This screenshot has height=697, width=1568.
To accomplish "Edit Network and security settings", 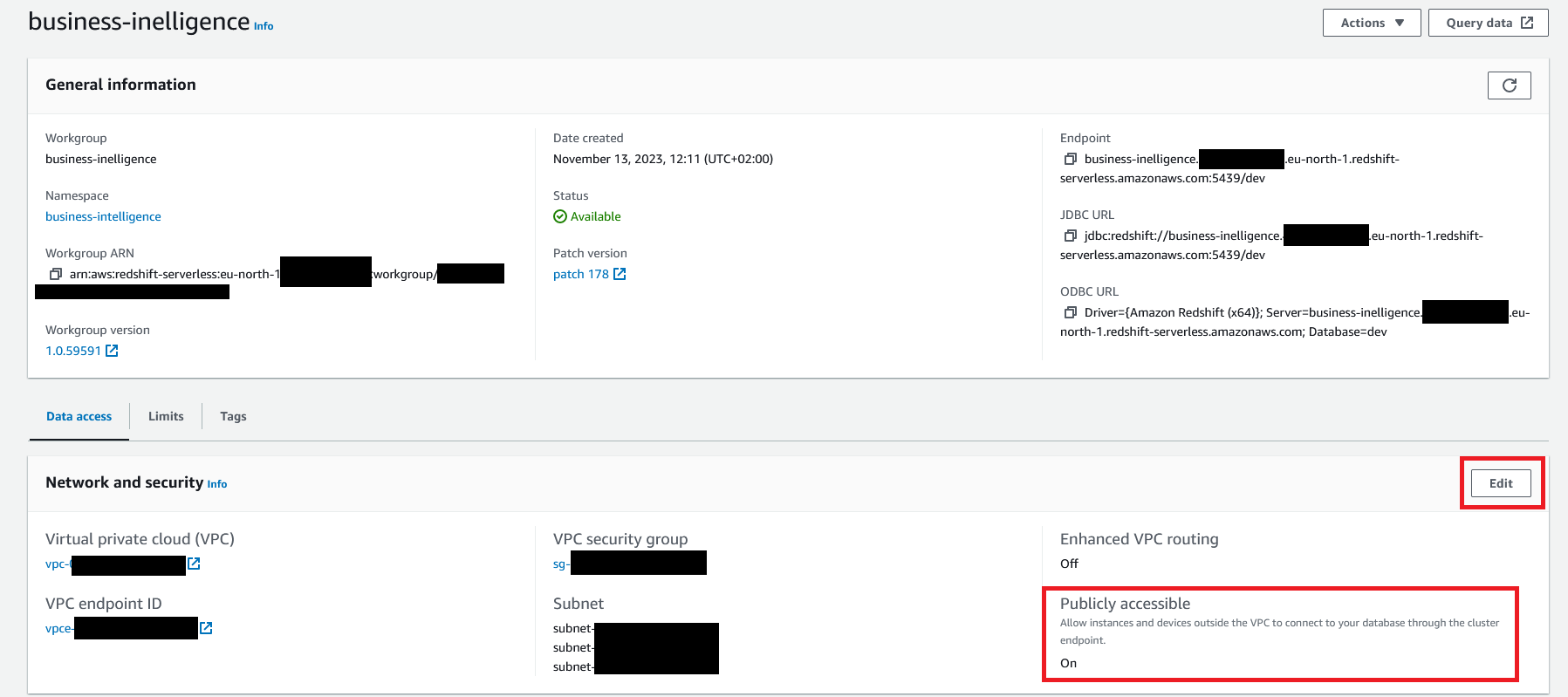I will click(1501, 483).
